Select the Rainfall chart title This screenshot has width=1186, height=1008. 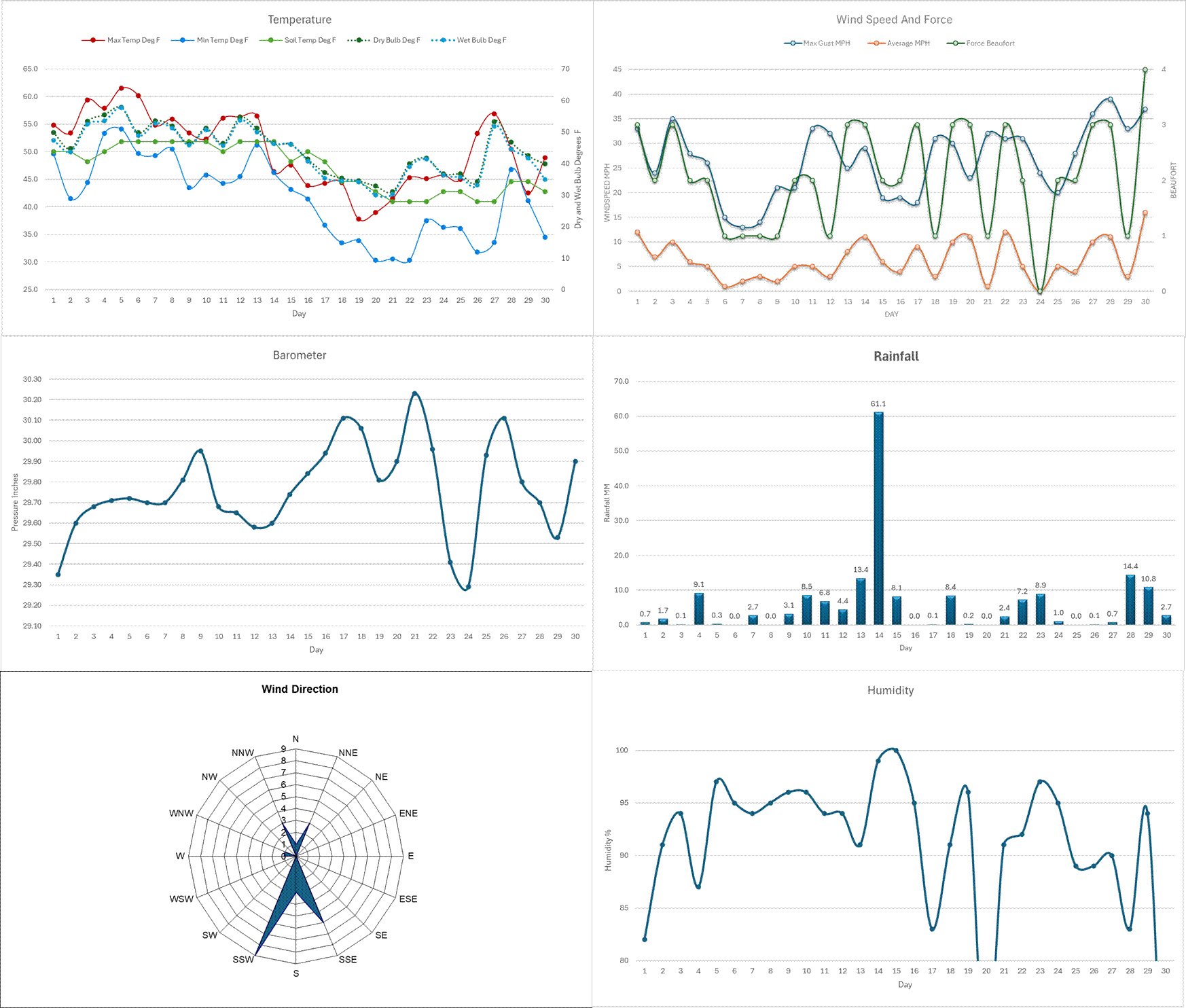pos(896,357)
